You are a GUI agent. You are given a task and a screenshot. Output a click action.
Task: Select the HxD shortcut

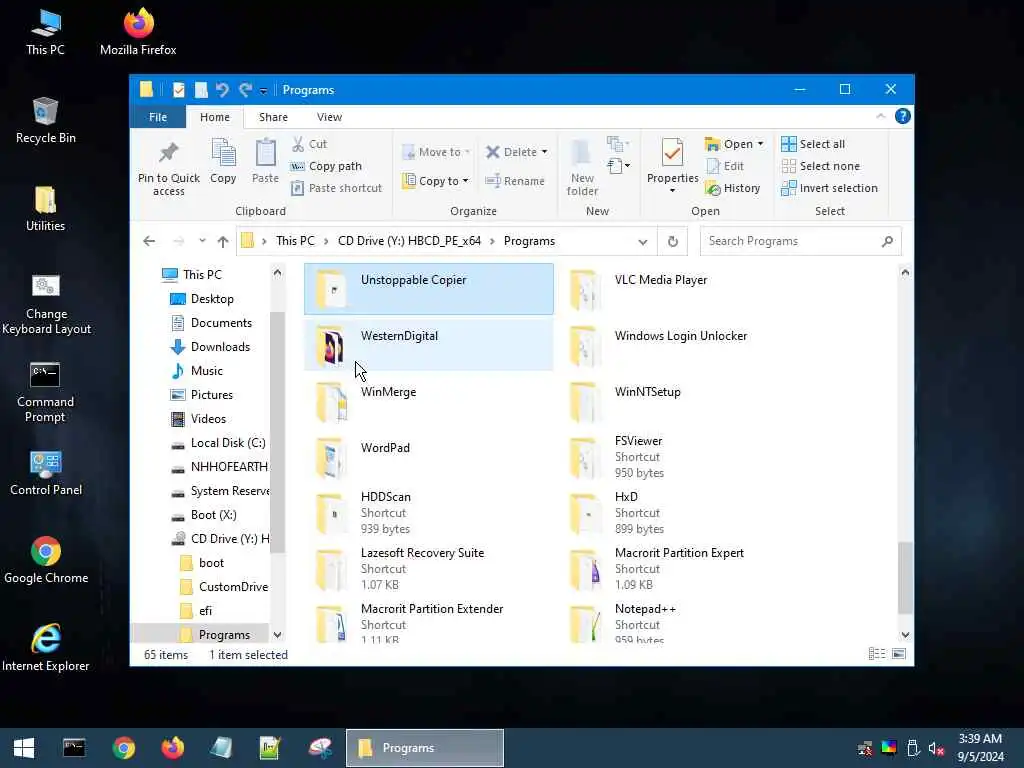click(682, 513)
